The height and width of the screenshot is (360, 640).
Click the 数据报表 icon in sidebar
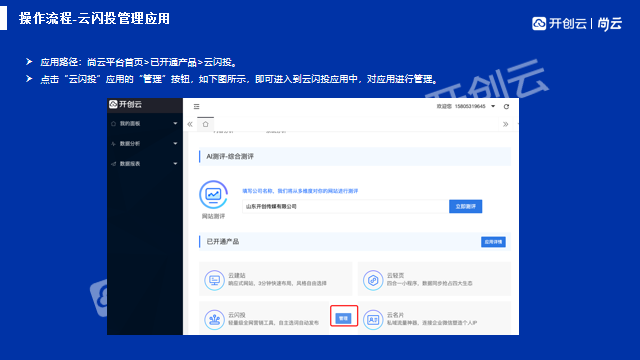(113, 163)
